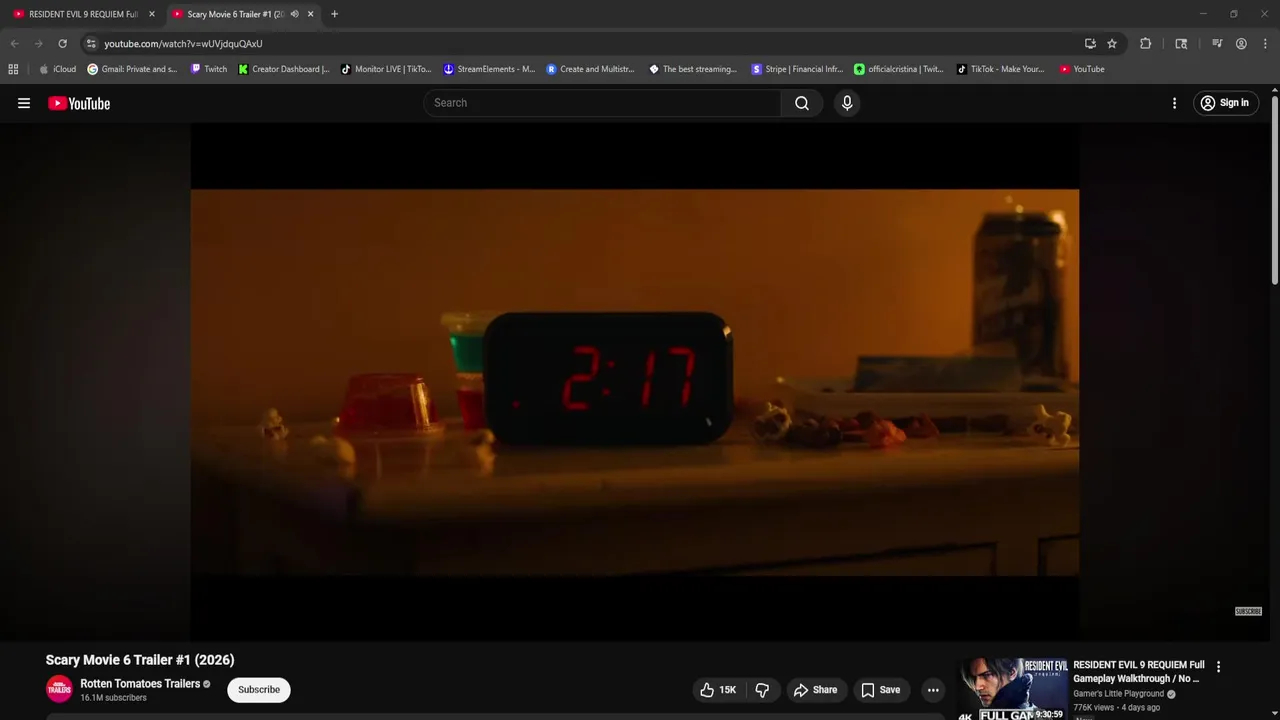Open the media controls toolbar icon
Screen dimensions: 1280x720
coord(1217,44)
